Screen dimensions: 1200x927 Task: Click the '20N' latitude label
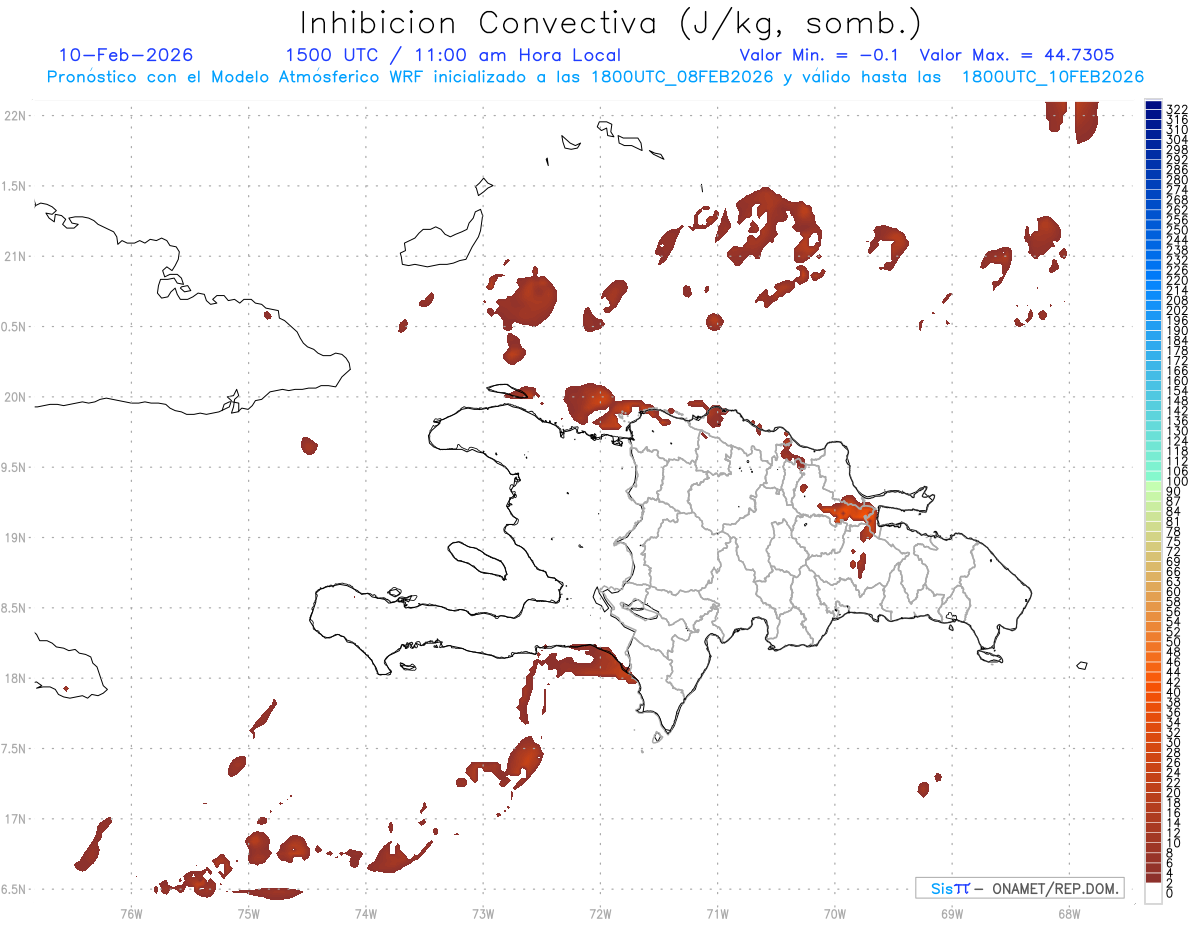(15, 397)
